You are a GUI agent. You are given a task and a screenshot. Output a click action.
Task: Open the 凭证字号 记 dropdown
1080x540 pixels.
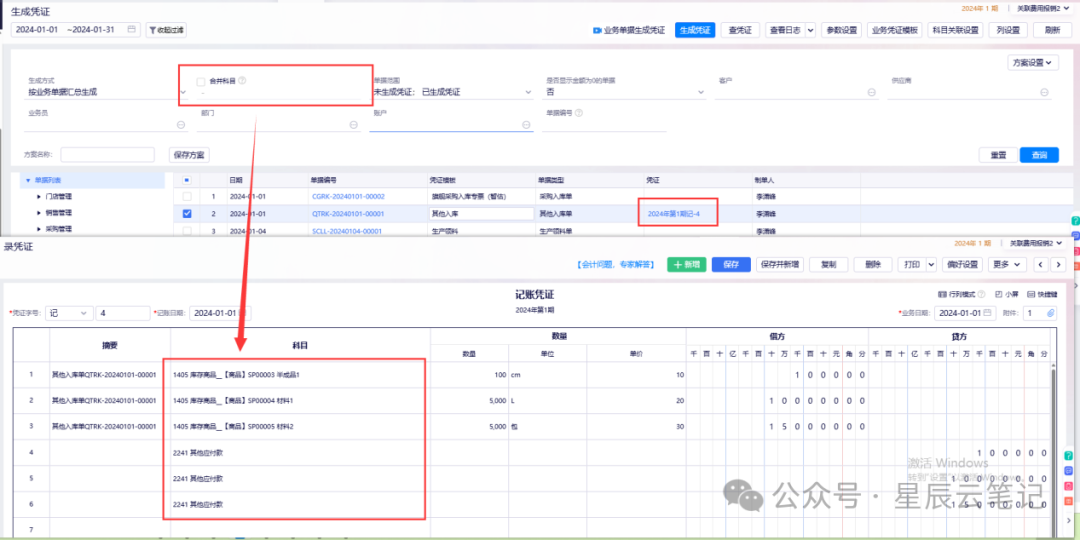tap(69, 313)
